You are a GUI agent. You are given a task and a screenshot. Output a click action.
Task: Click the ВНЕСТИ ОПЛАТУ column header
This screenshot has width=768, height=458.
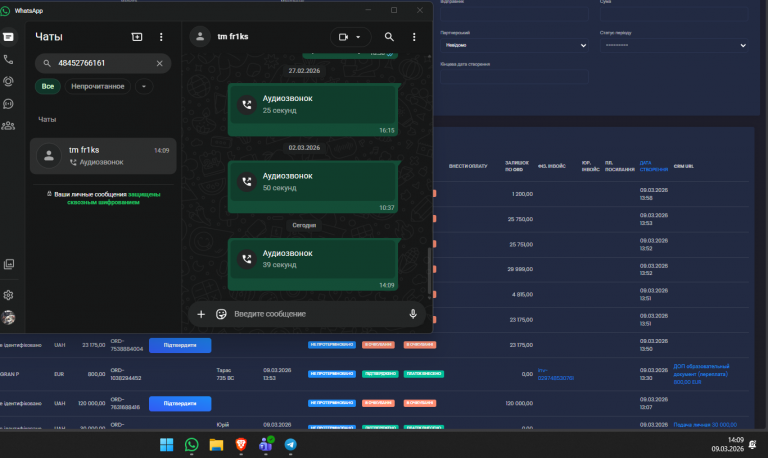(468, 166)
